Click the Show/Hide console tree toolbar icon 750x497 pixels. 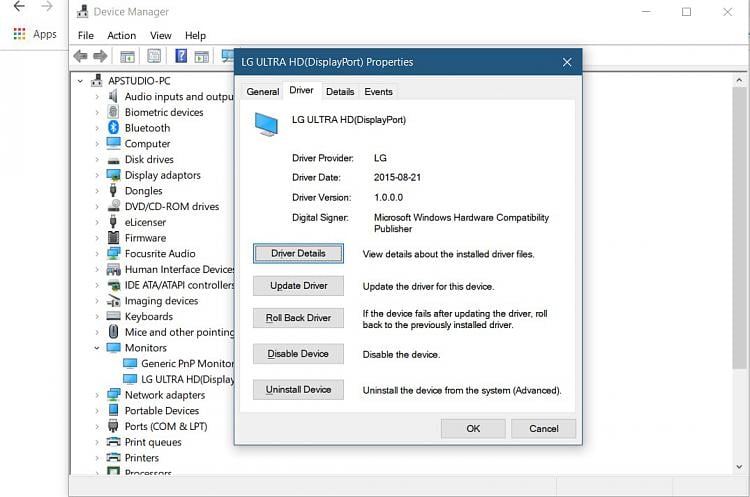[127, 56]
